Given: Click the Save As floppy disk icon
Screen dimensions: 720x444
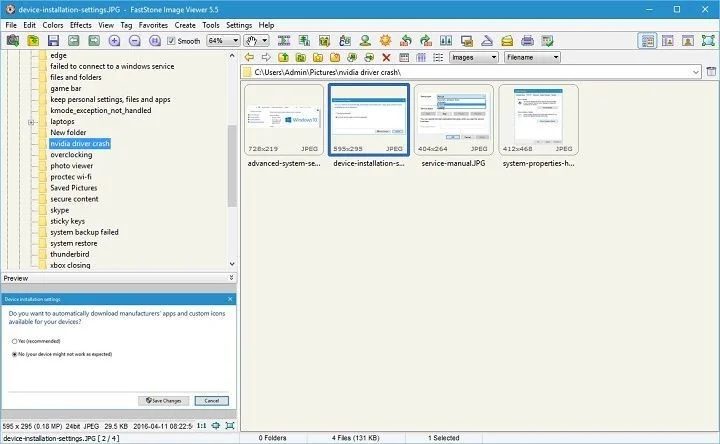Looking at the screenshot, I should [53, 41].
